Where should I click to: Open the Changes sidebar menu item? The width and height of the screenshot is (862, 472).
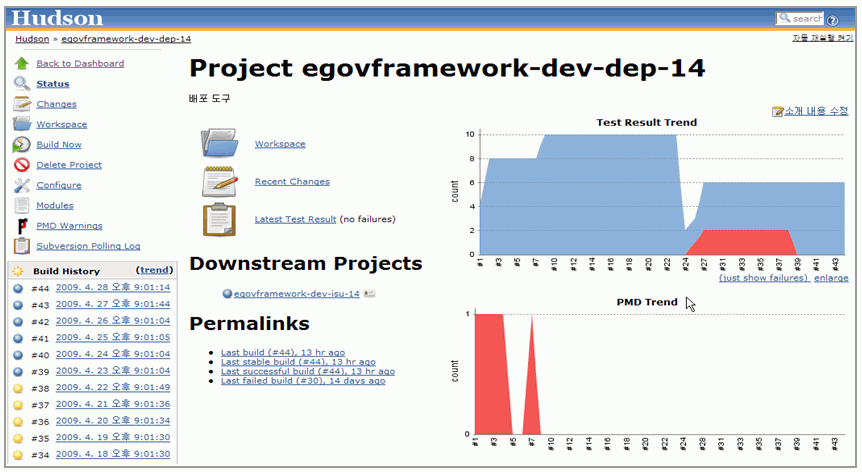tap(56, 104)
